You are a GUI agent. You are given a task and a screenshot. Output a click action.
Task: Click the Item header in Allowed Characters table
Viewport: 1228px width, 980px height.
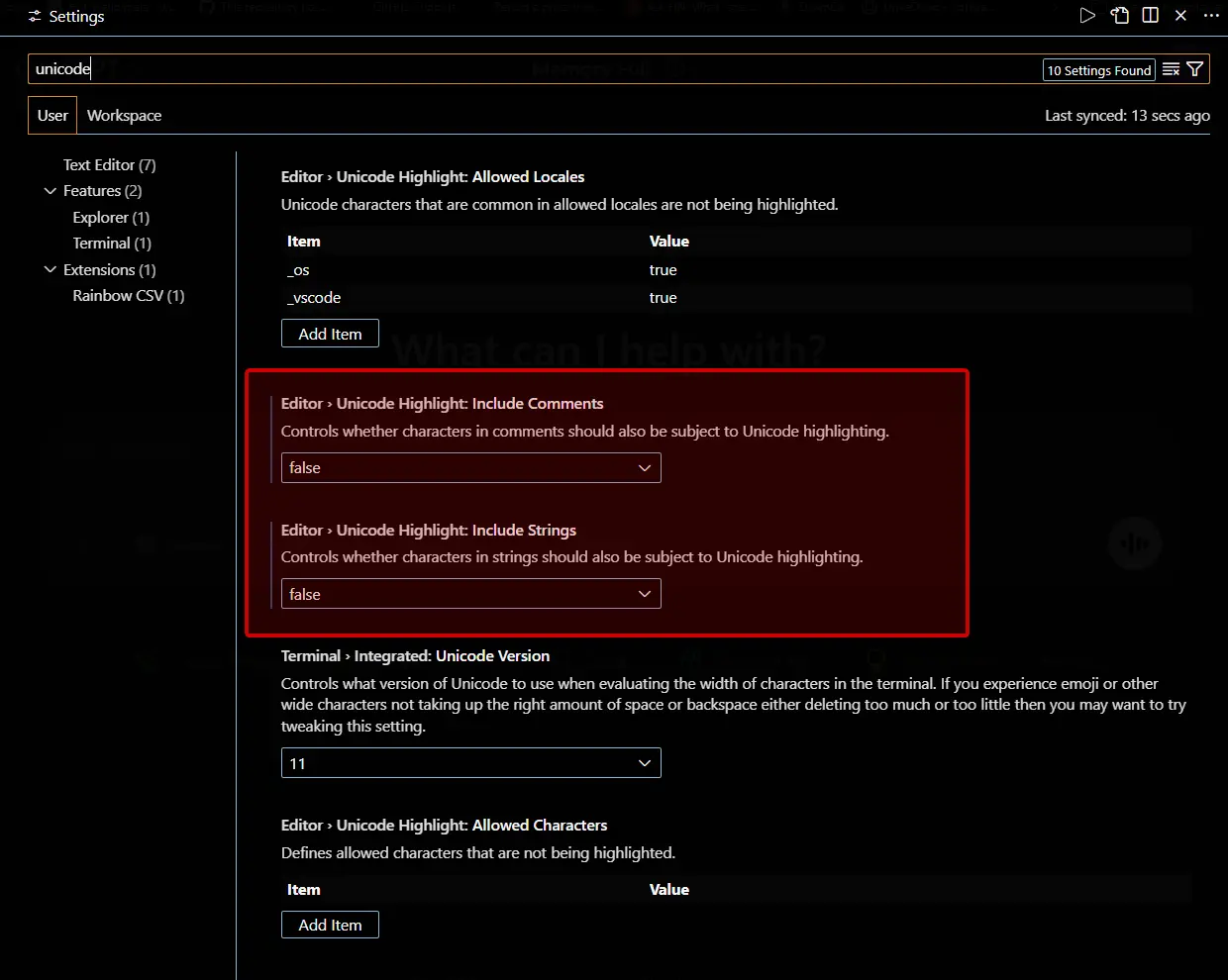303,890
